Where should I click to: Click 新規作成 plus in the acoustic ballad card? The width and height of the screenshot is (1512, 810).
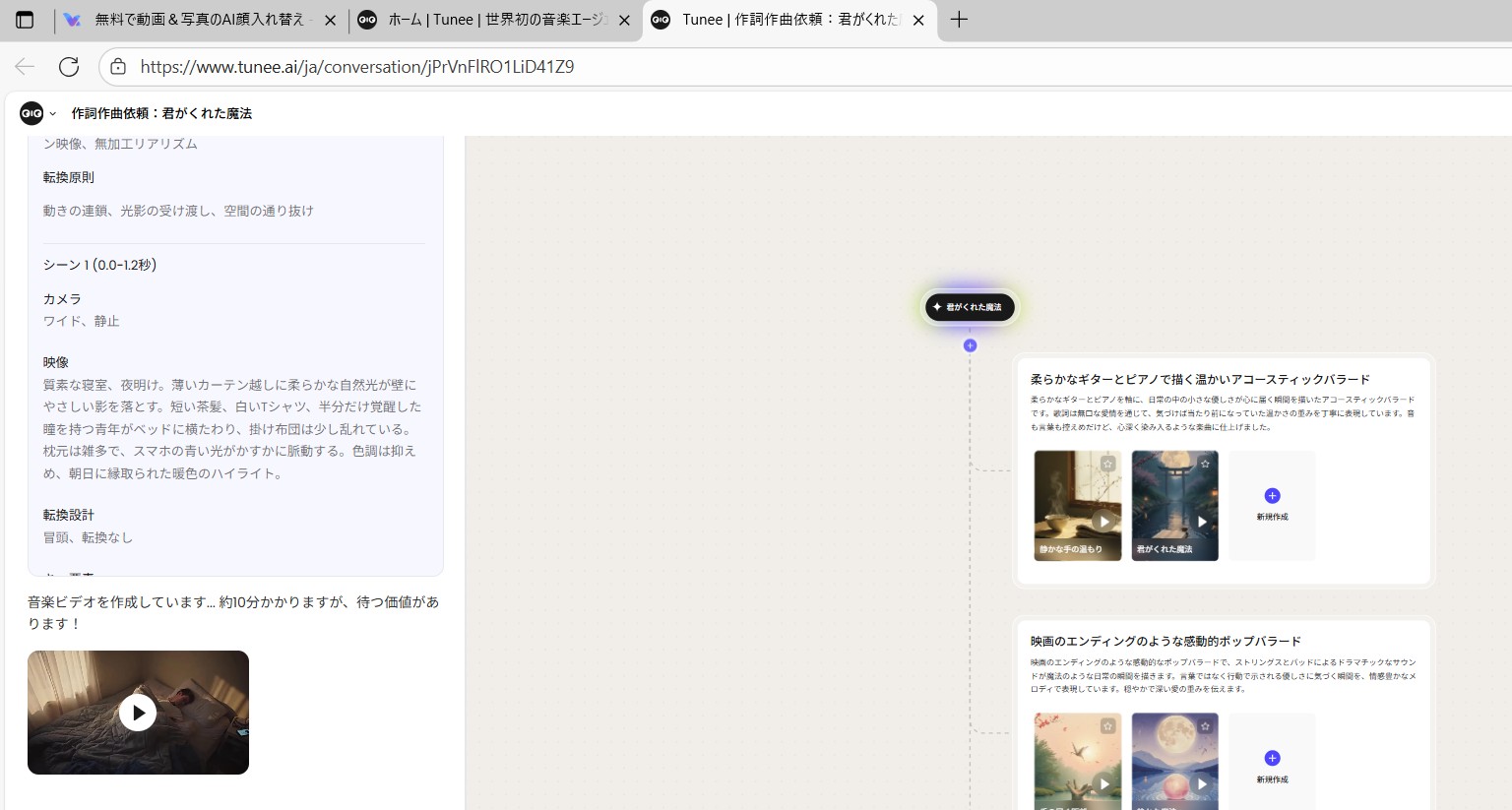(x=1272, y=496)
